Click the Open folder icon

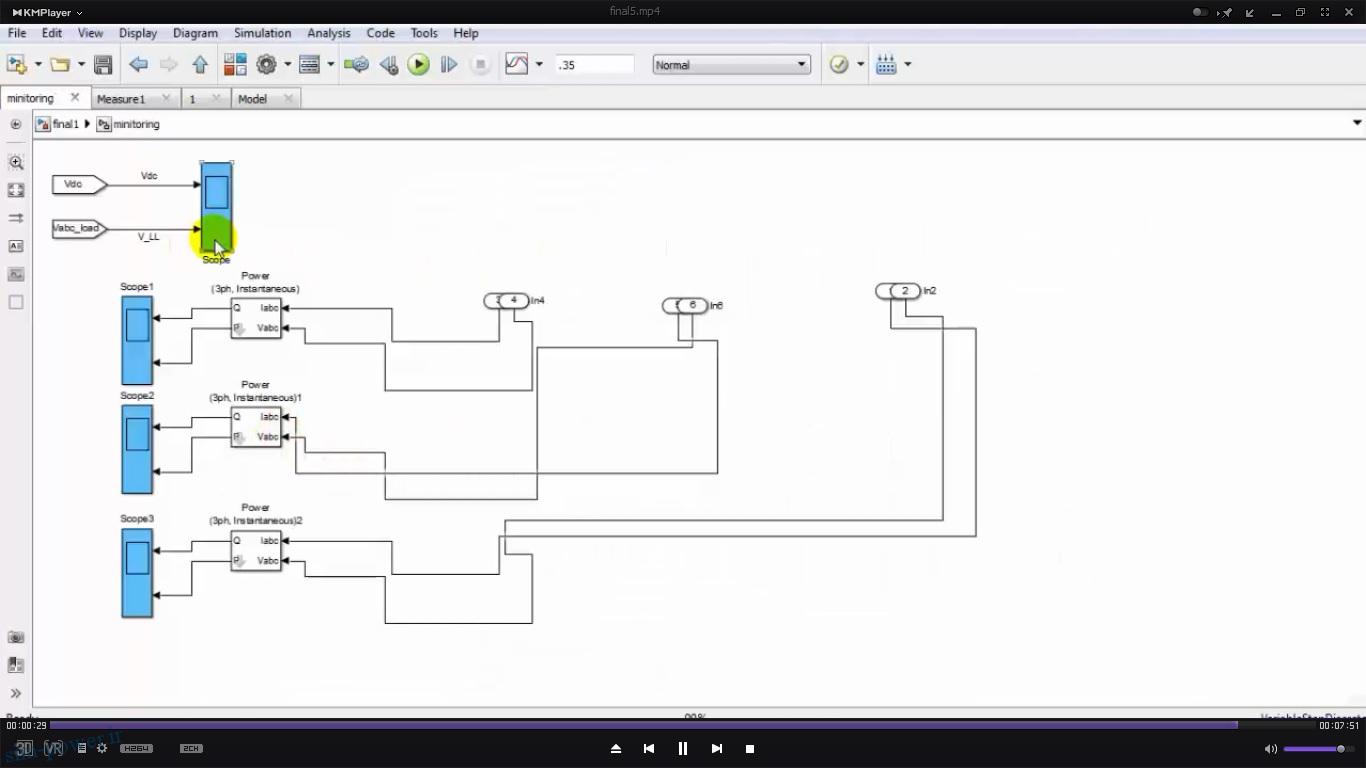click(60, 65)
